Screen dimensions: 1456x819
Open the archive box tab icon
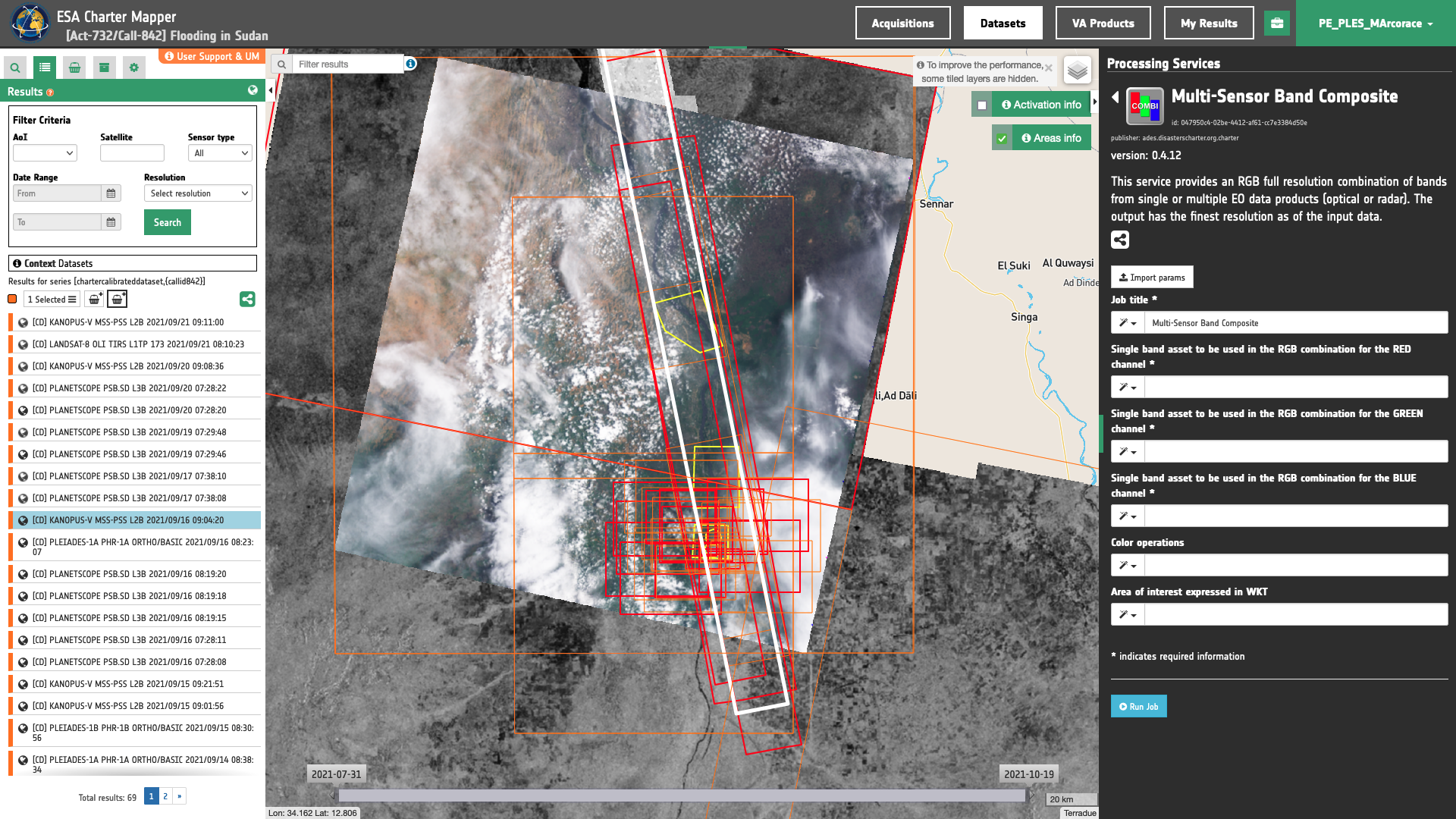pos(104,67)
